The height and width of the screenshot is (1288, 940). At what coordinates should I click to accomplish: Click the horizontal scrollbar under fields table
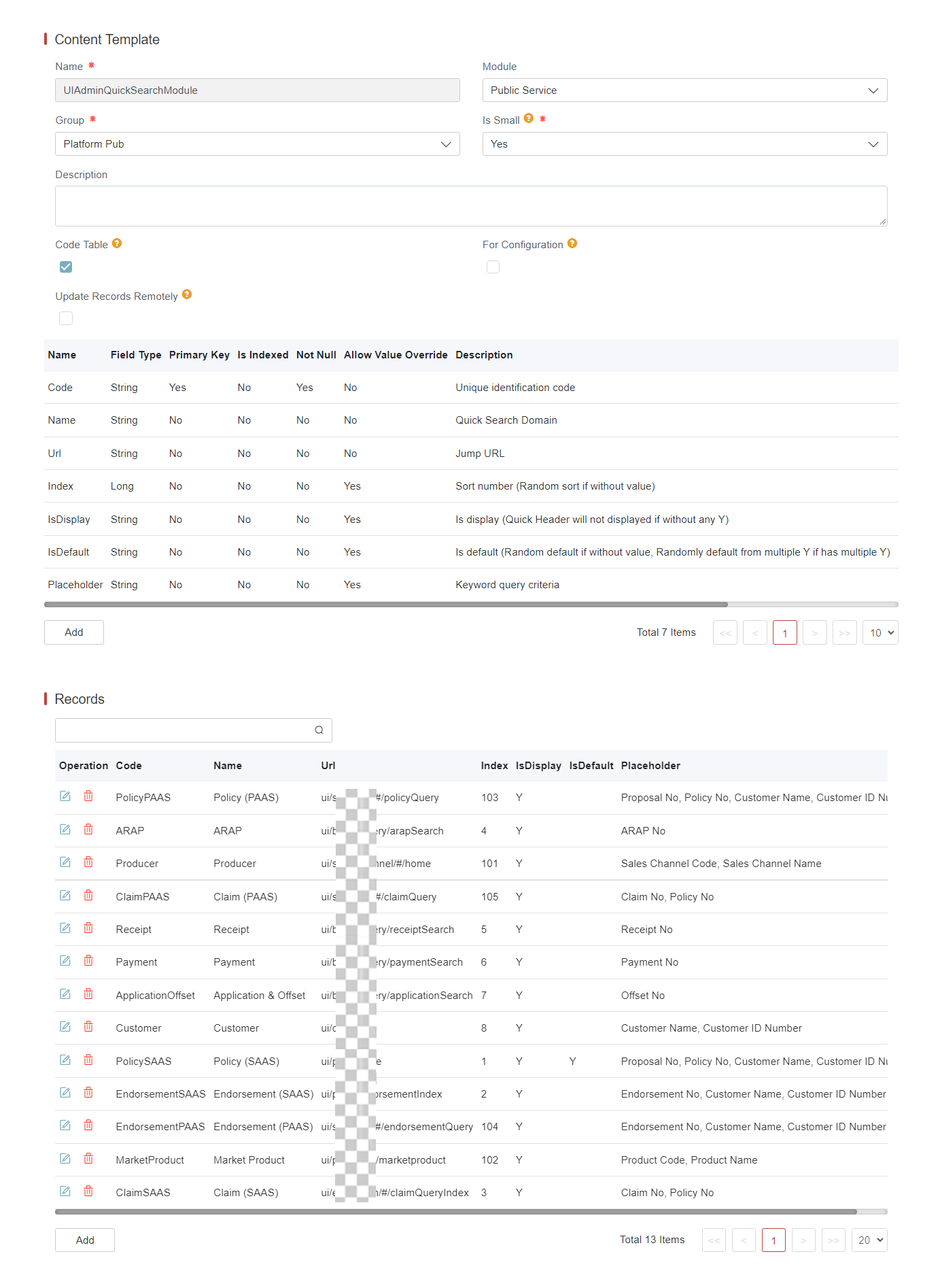386,604
